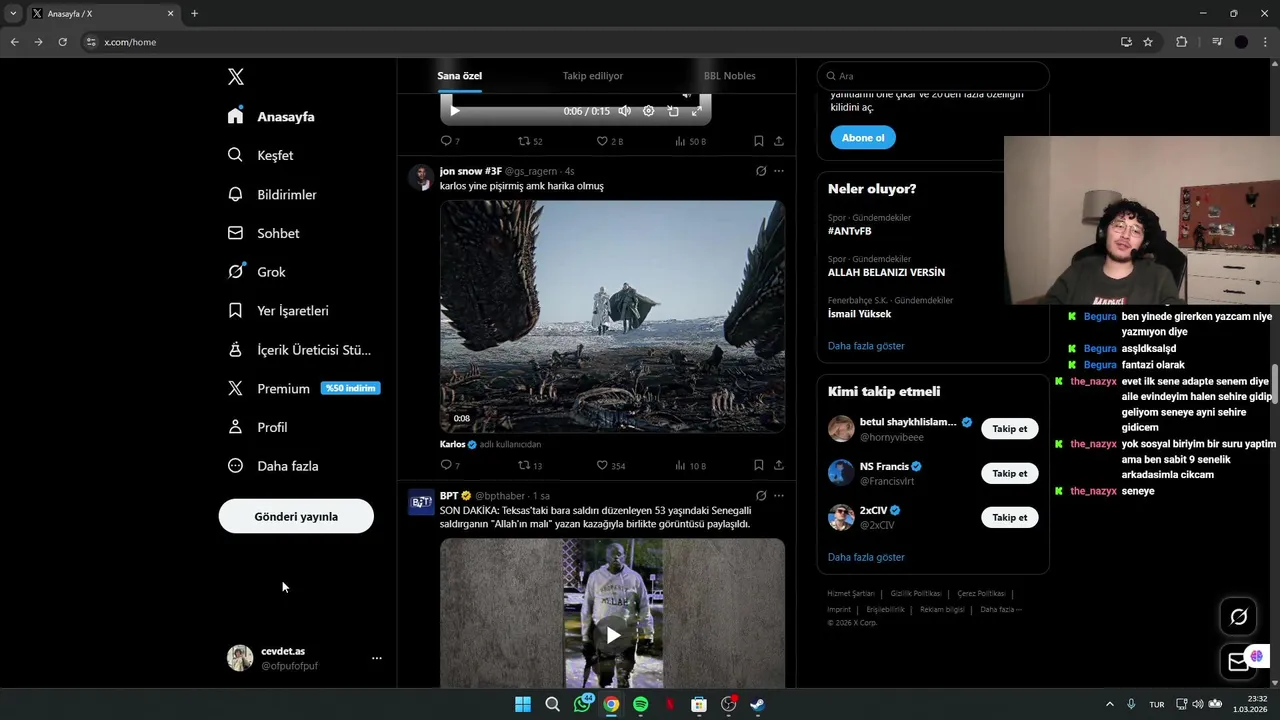Repost jon snow post with 13 reposts
Viewport: 1280px width, 720px height.
(x=530, y=465)
